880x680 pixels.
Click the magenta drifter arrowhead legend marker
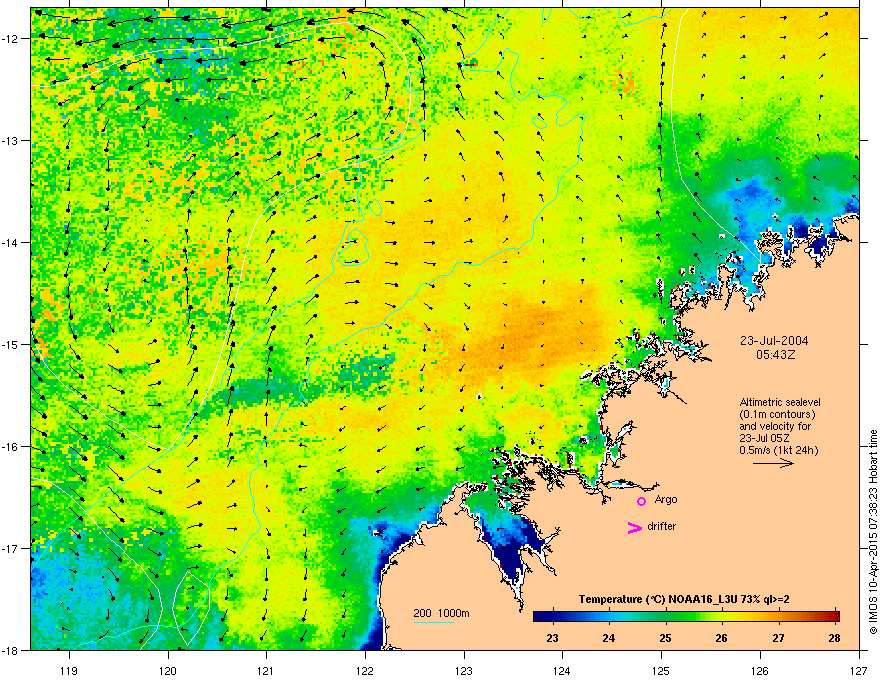pyautogui.click(x=635, y=527)
